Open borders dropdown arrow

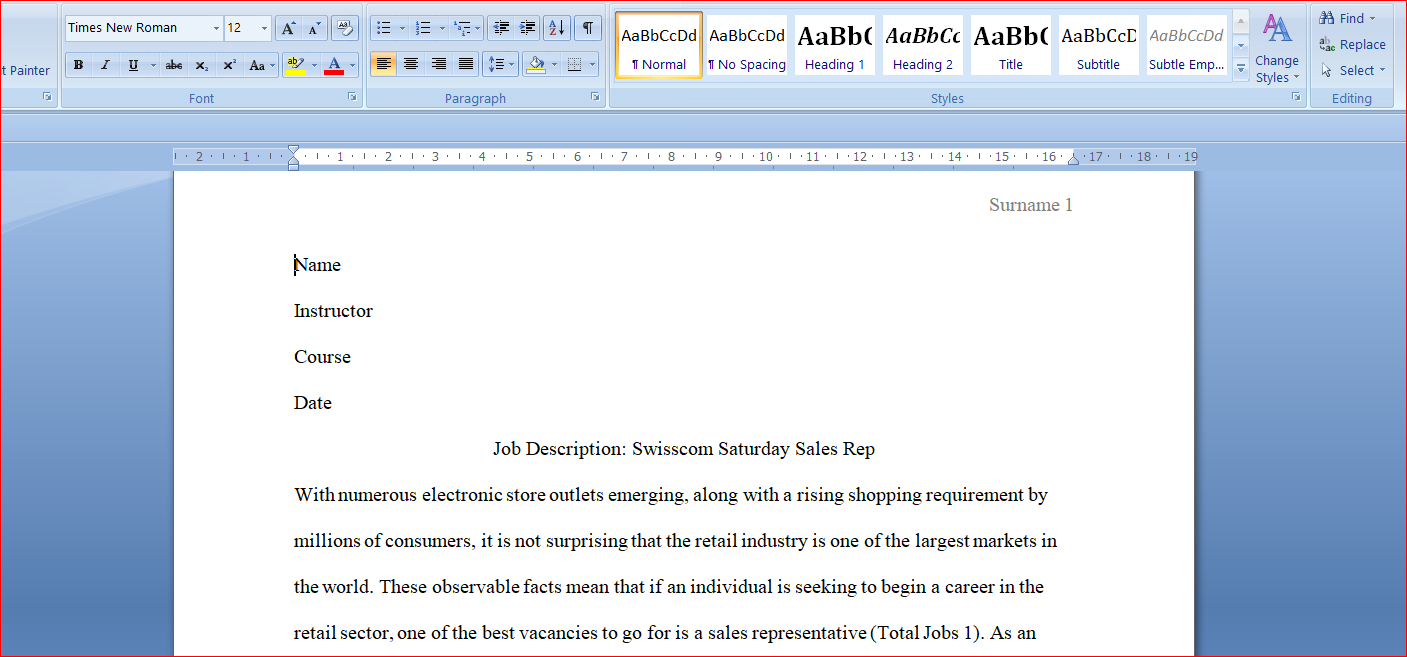592,65
